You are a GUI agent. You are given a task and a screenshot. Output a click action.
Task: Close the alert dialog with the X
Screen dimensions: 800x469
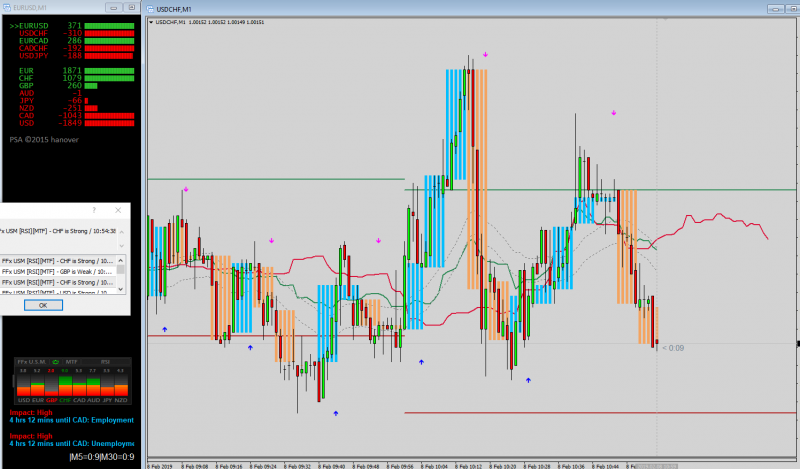point(118,210)
